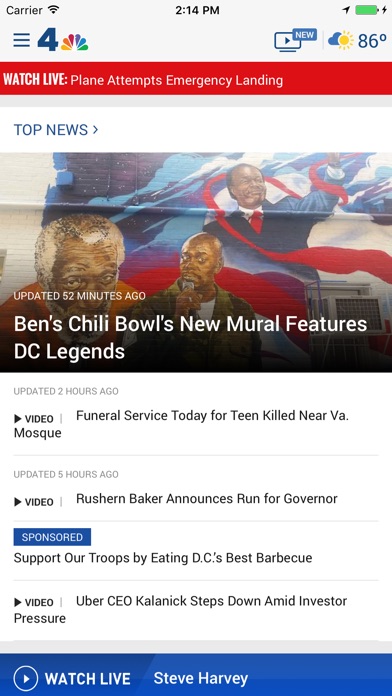Image resolution: width=392 pixels, height=696 pixels.
Task: Open Rushern Baker Announces Run for Governor
Action: coord(207,498)
